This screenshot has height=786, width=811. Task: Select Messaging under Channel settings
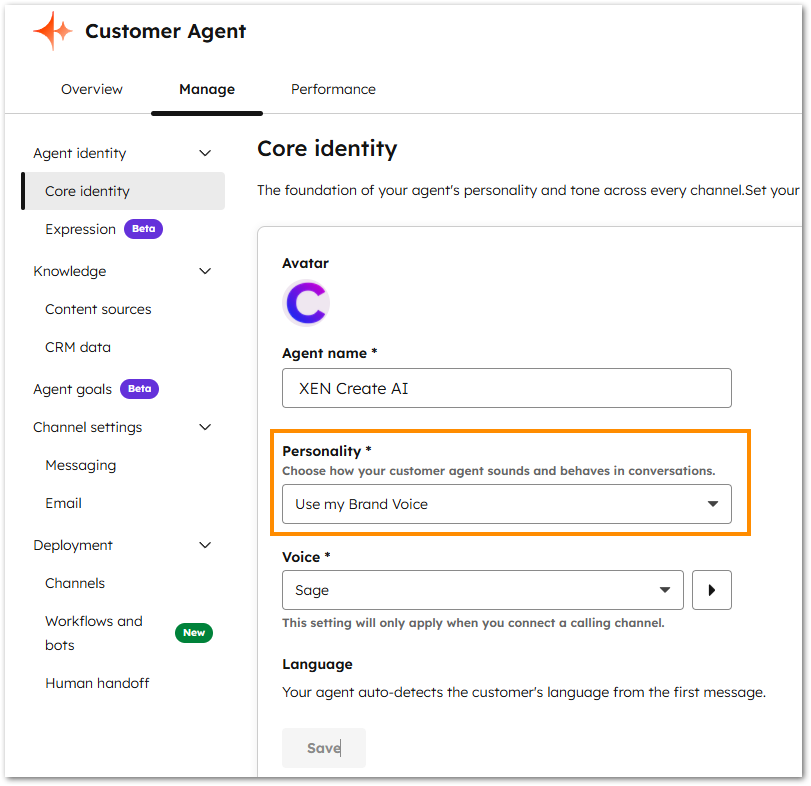[x=80, y=465]
